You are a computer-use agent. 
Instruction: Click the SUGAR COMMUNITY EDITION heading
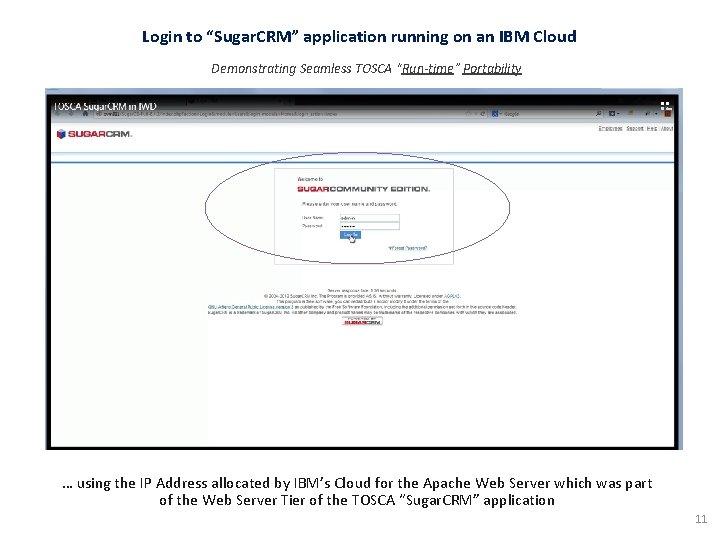pos(364,189)
